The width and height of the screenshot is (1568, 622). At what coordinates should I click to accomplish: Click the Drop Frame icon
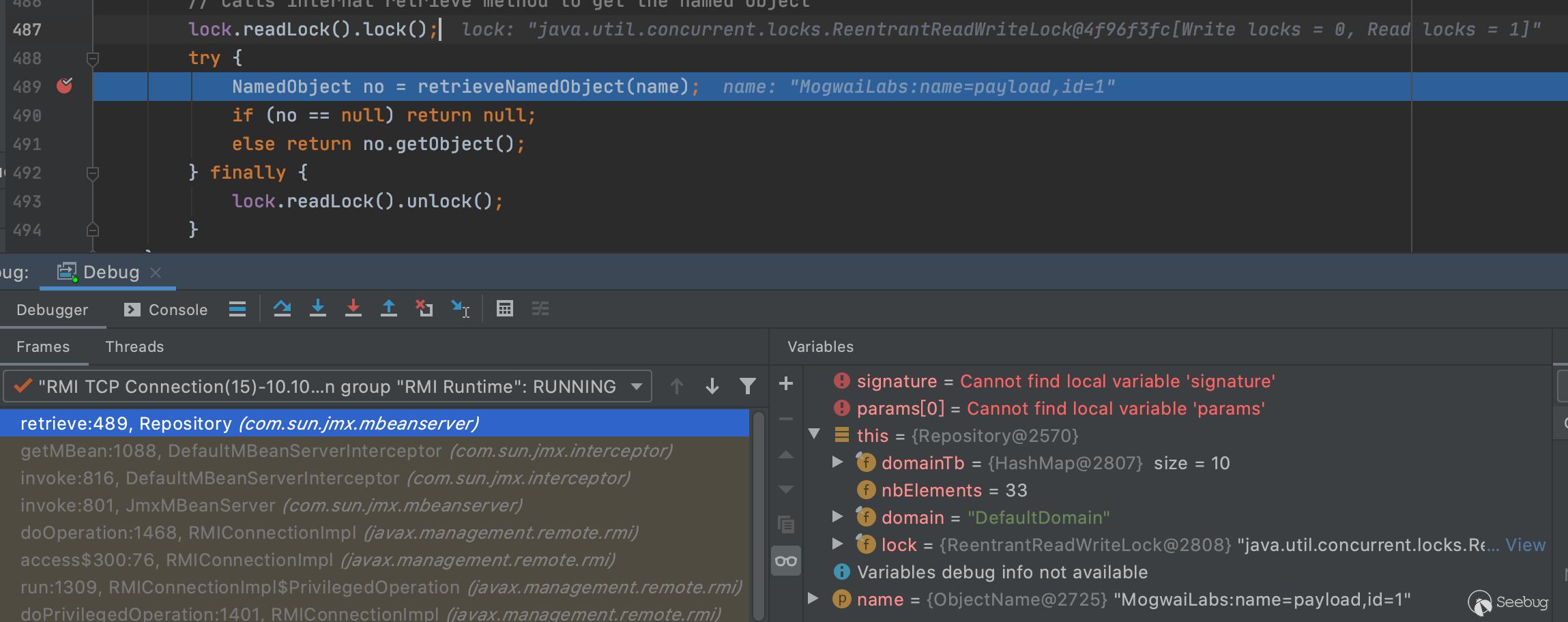point(424,309)
